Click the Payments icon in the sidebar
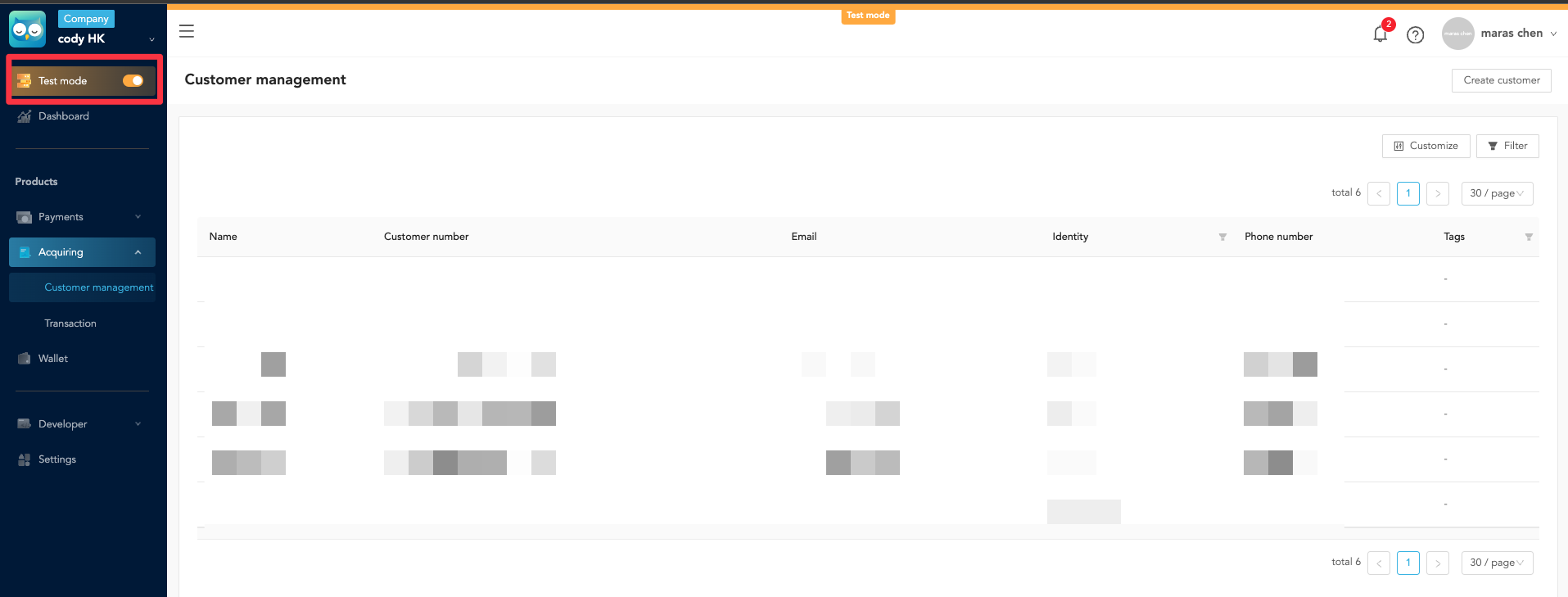This screenshot has height=597, width=1568. tap(25, 217)
